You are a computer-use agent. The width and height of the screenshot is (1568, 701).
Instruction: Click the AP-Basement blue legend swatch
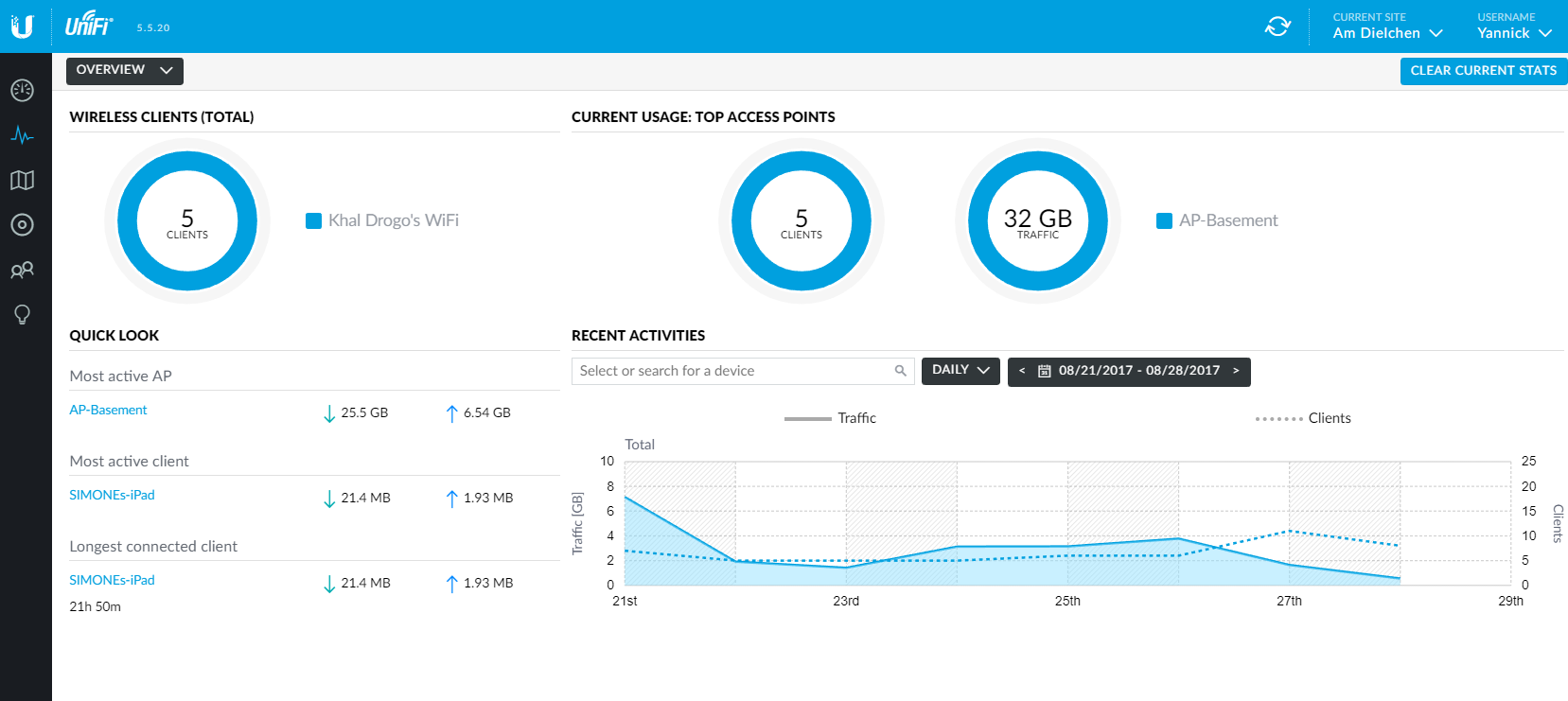pyautogui.click(x=1165, y=221)
